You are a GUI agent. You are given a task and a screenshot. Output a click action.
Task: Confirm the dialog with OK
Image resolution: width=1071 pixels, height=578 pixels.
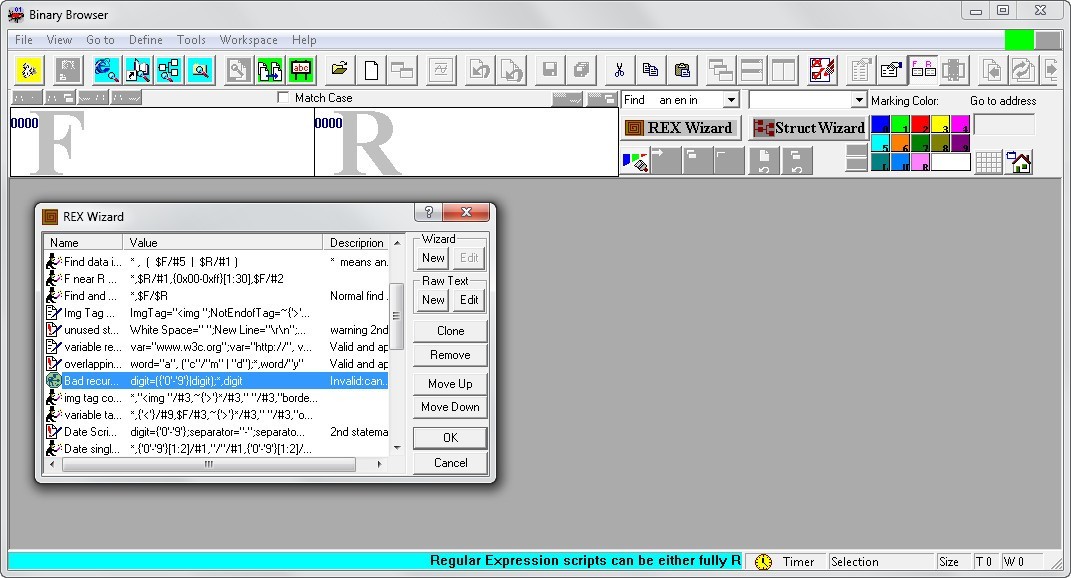pyautogui.click(x=450, y=438)
